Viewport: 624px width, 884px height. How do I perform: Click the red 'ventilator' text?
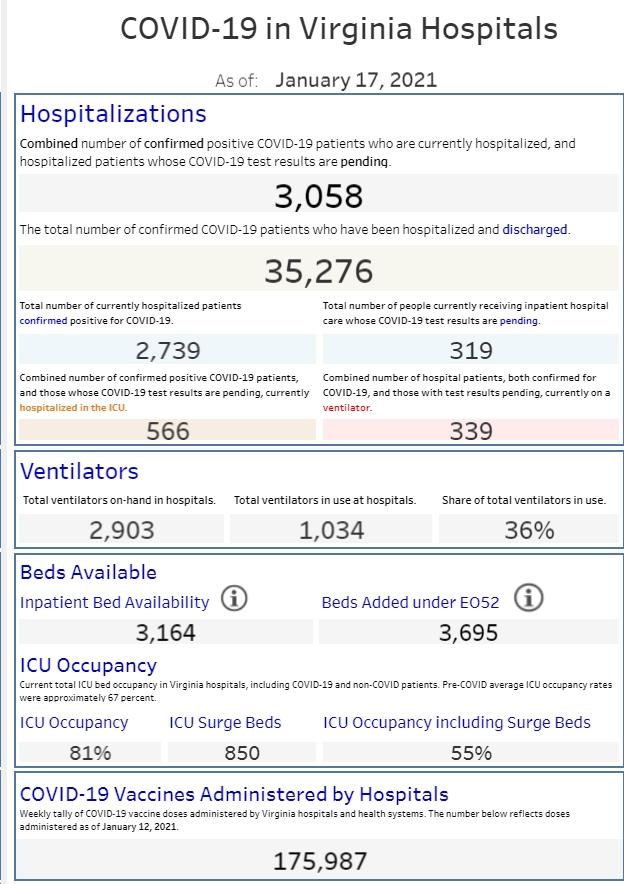point(346,408)
